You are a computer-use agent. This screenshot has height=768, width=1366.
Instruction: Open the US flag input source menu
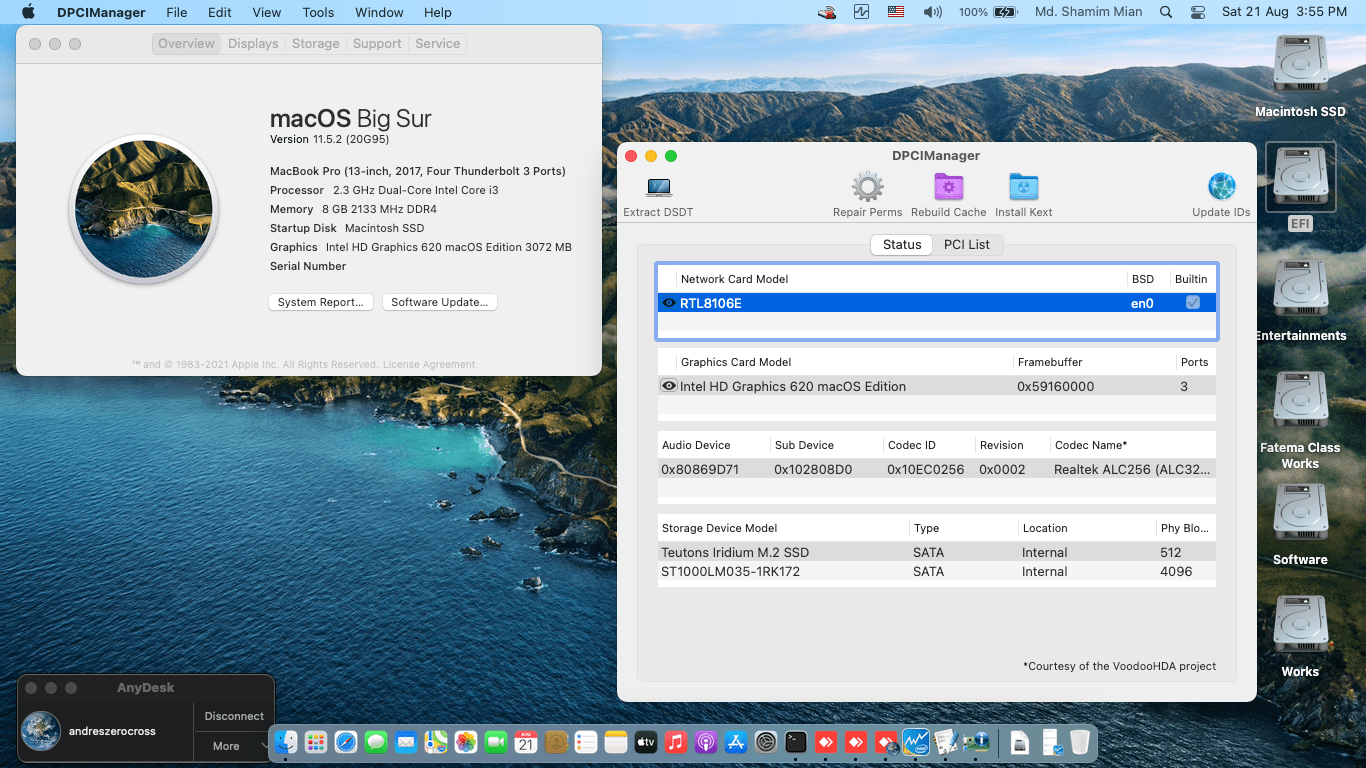tap(896, 12)
